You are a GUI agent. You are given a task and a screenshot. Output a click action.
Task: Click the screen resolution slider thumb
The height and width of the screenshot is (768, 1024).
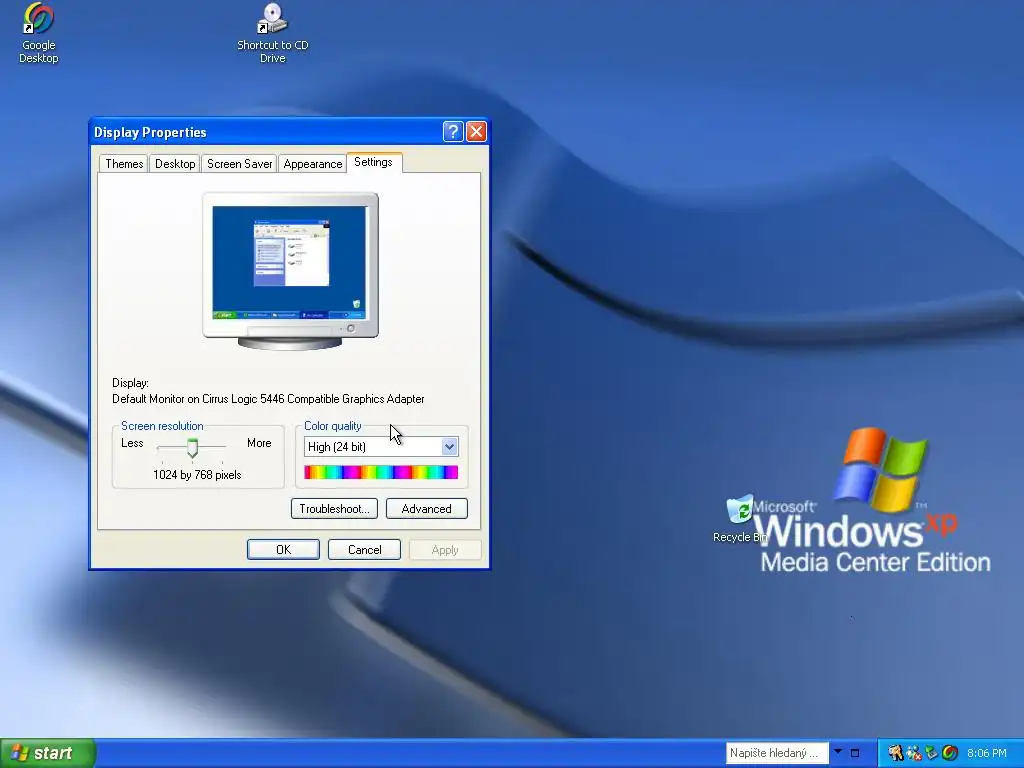pos(192,447)
